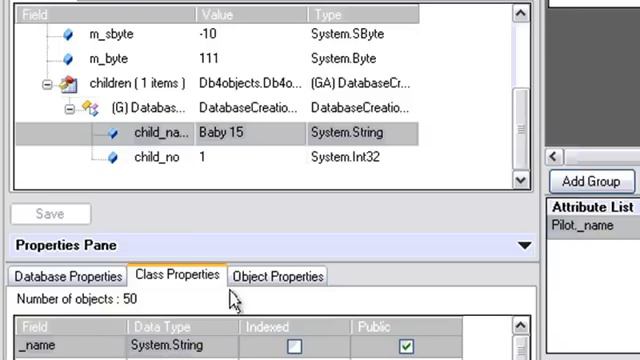Click the Baby 15 value cell
The height and width of the screenshot is (360, 640).
click(x=251, y=133)
